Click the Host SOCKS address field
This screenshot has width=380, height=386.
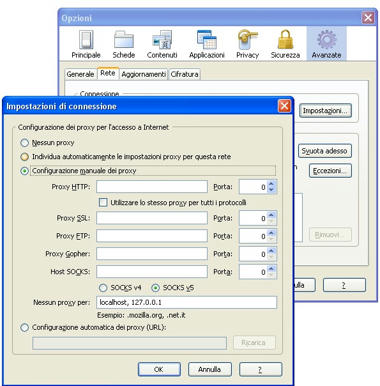152,272
